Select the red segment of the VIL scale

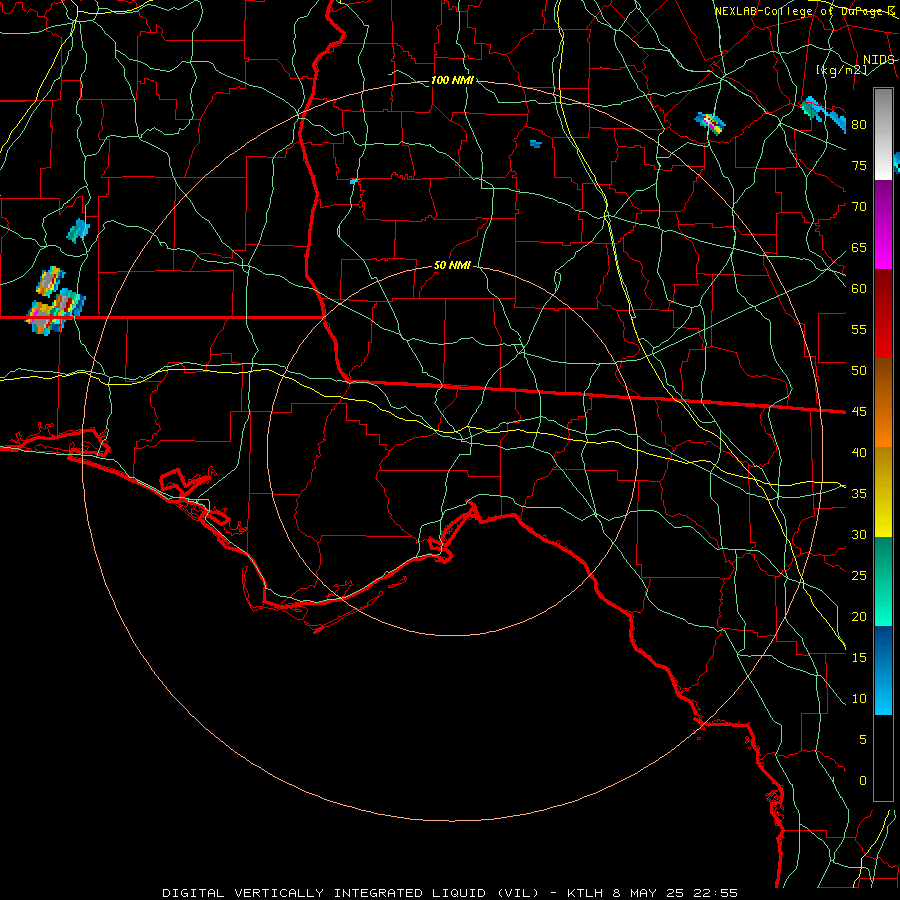[x=883, y=313]
